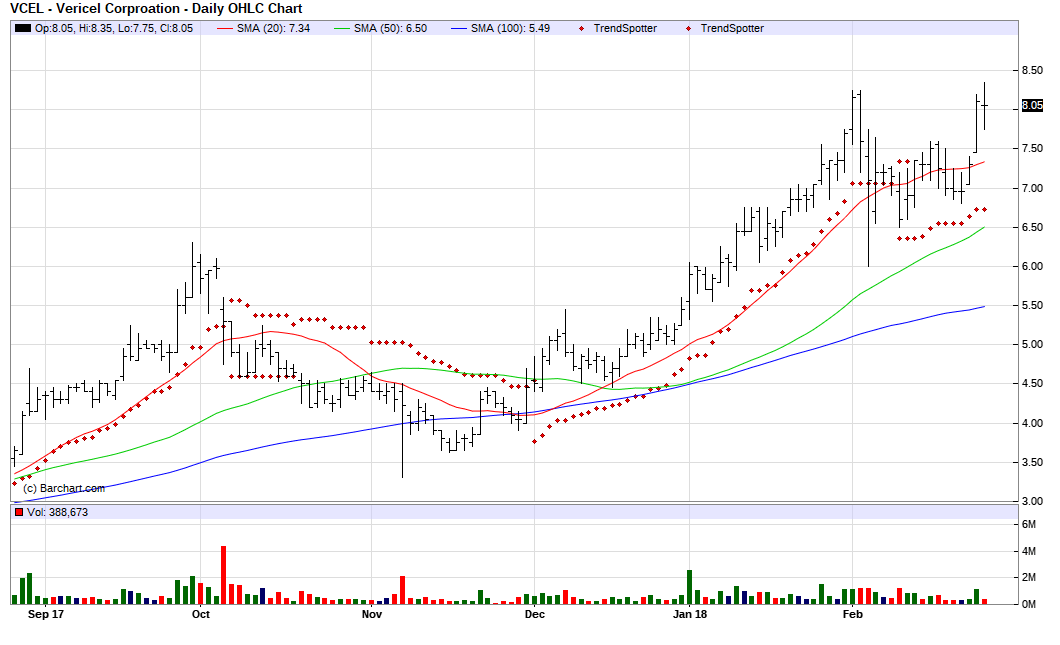
Task: Click the 3.00 price axis label
Action: 1032,501
